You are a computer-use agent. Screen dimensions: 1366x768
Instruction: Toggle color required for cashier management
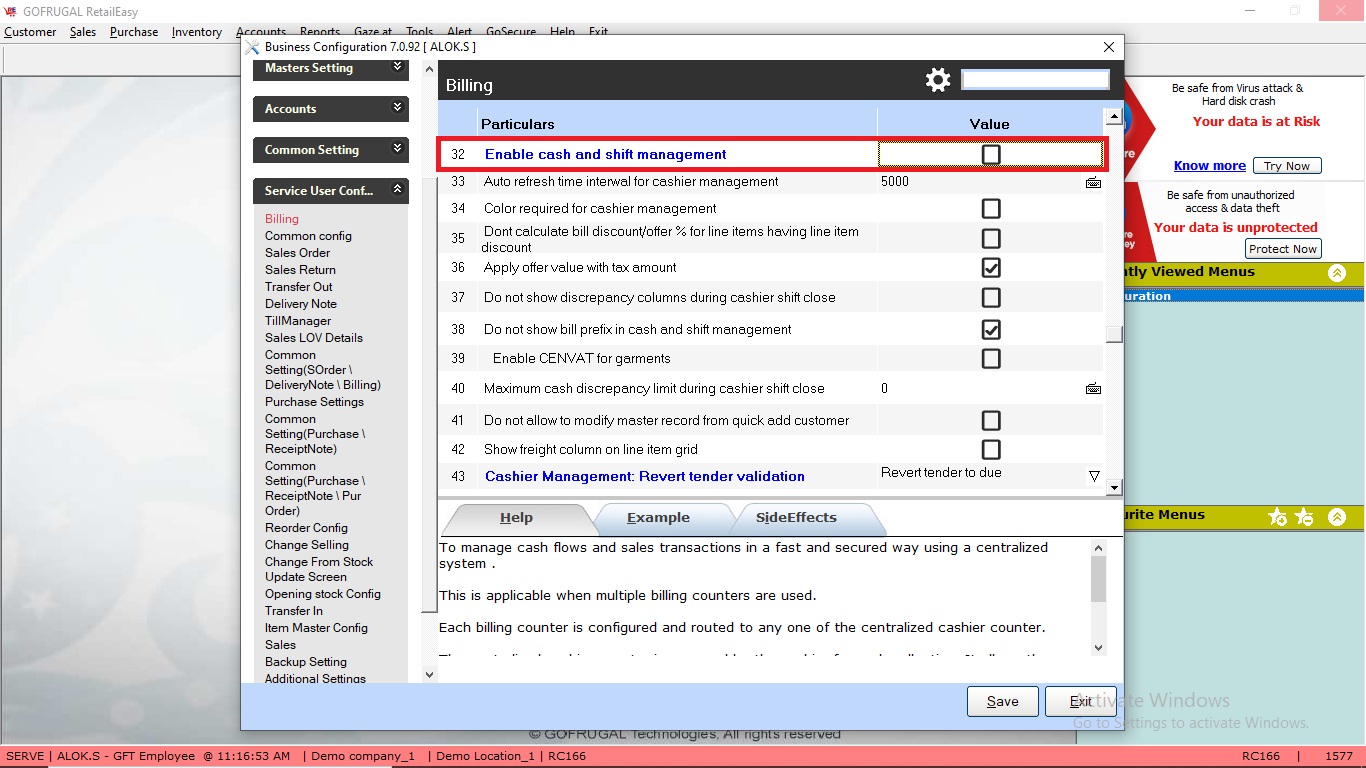point(991,209)
